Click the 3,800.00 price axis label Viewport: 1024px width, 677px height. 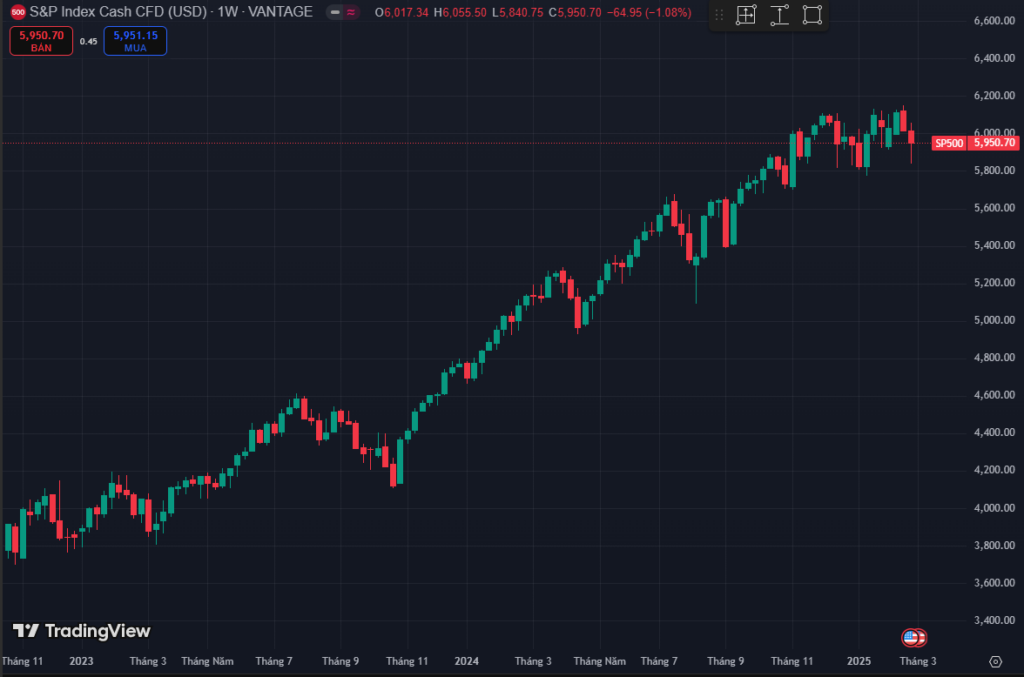tap(994, 545)
